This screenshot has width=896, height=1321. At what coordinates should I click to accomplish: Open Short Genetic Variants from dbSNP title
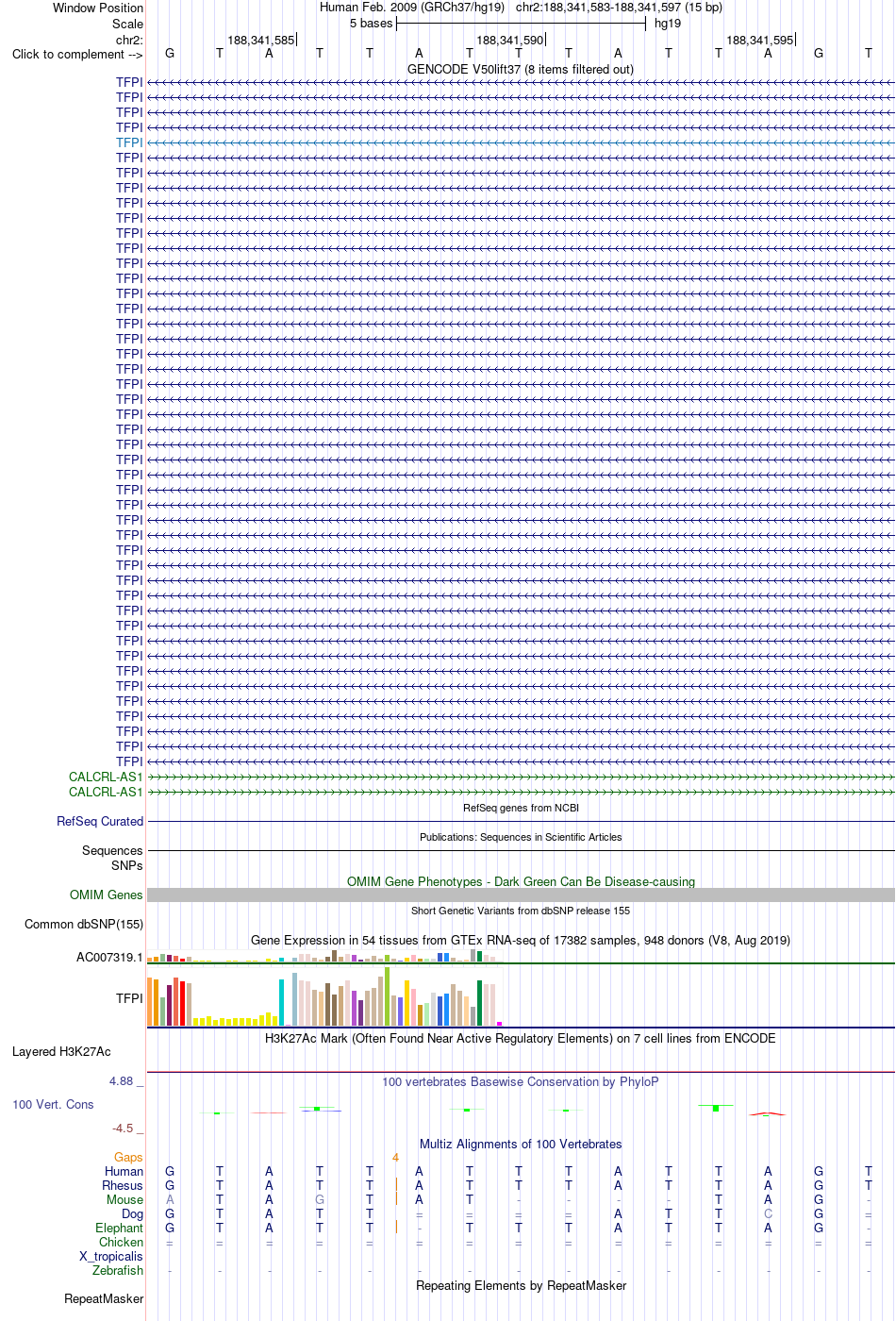(521, 911)
